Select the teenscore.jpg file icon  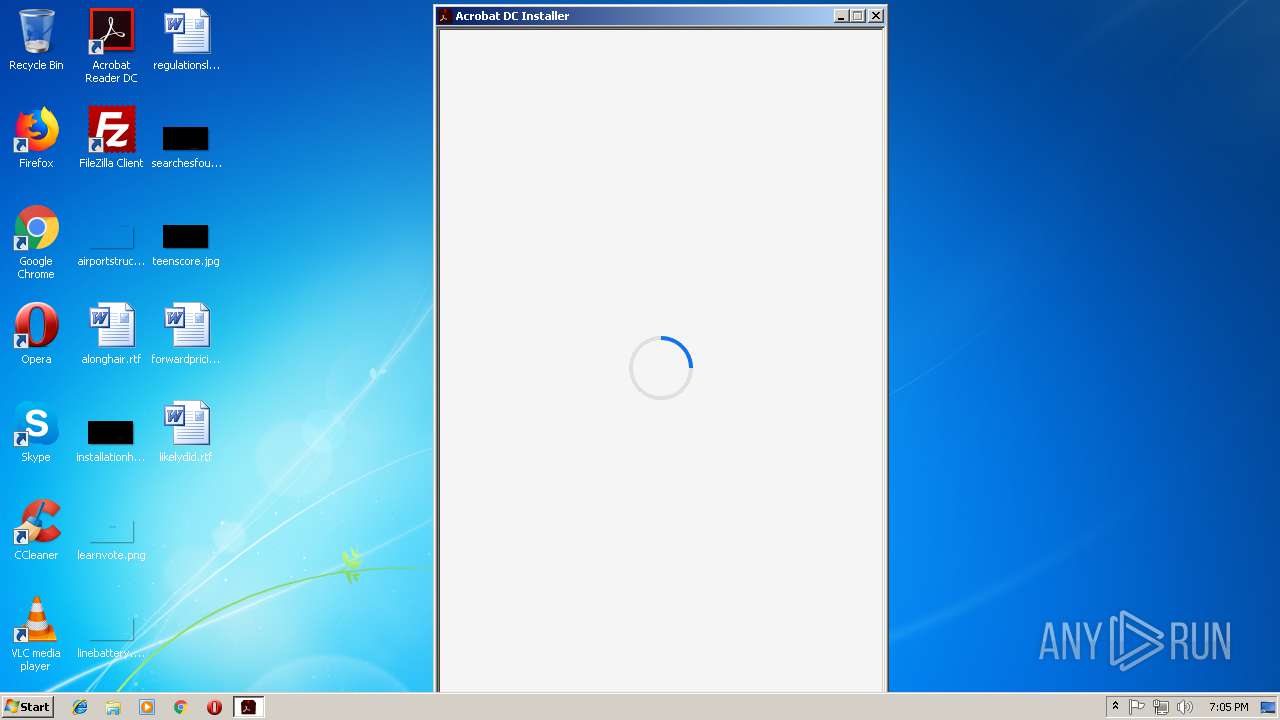(186, 244)
